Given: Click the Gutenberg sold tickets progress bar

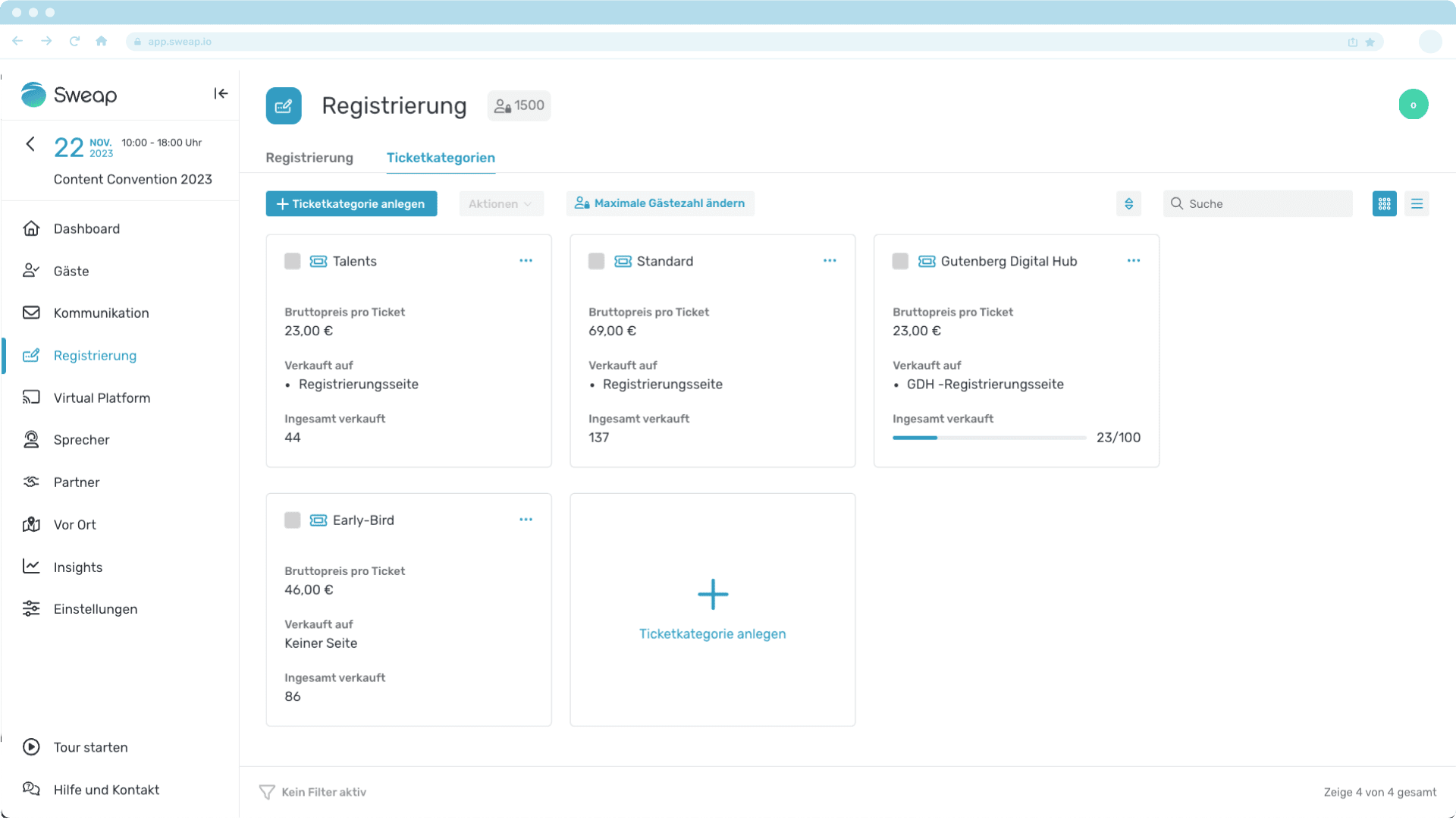Looking at the screenshot, I should point(989,438).
